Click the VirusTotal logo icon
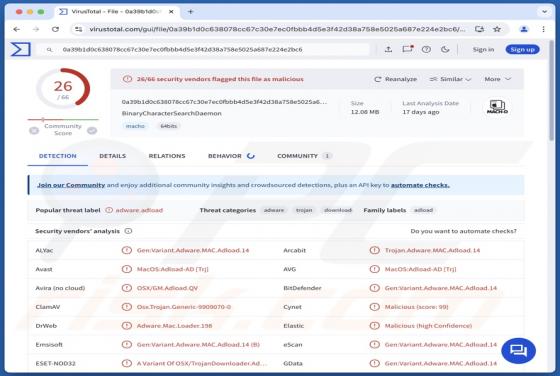560x376 pixels. coord(20,49)
